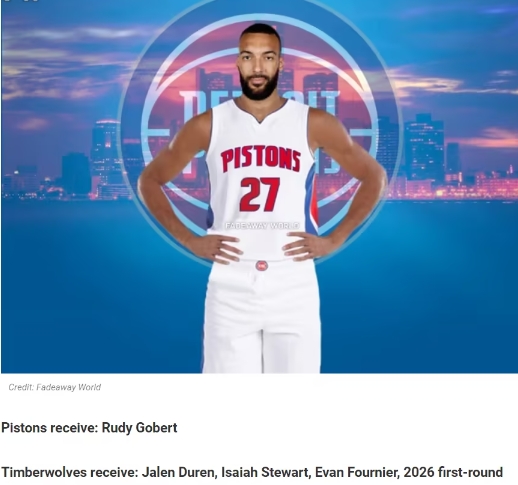
Task: Select the 'Credit: Fadeaway World' caption
Action: 55,387
